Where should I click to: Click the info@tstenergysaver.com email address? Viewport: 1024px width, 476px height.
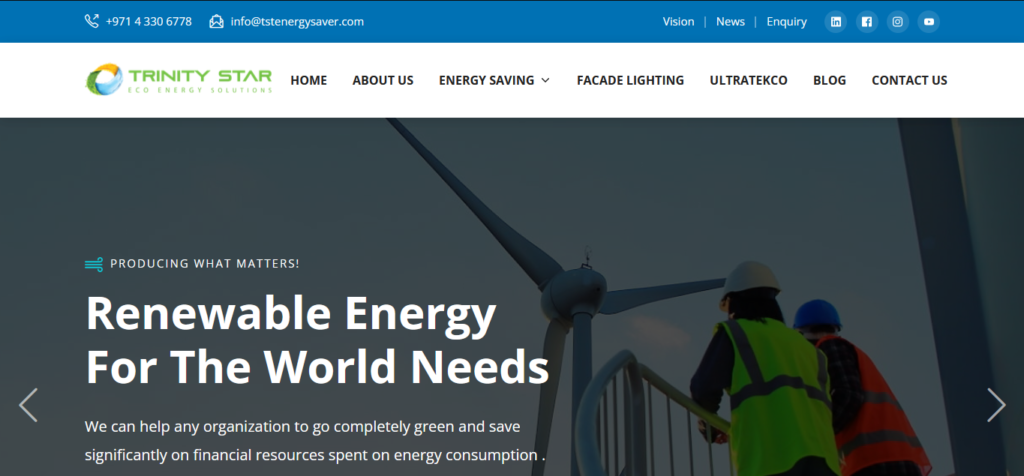(297, 21)
